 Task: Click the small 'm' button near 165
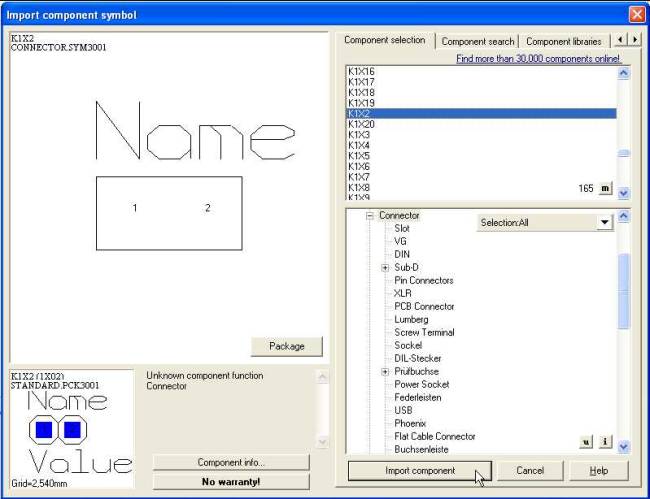click(605, 188)
